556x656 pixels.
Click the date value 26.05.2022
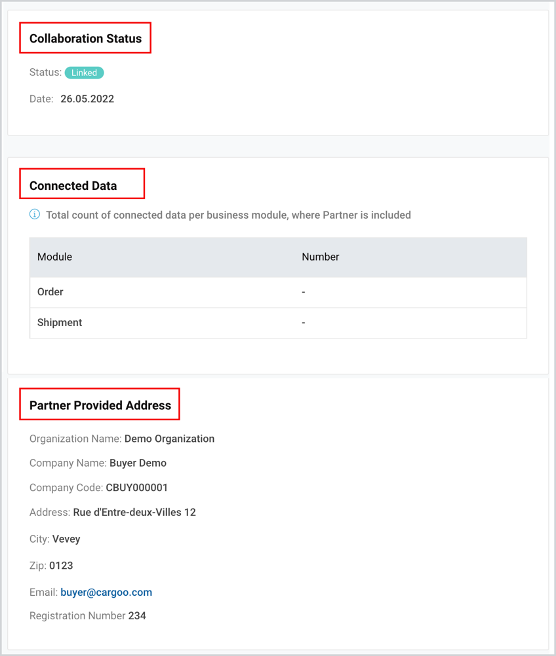pyautogui.click(x=87, y=99)
